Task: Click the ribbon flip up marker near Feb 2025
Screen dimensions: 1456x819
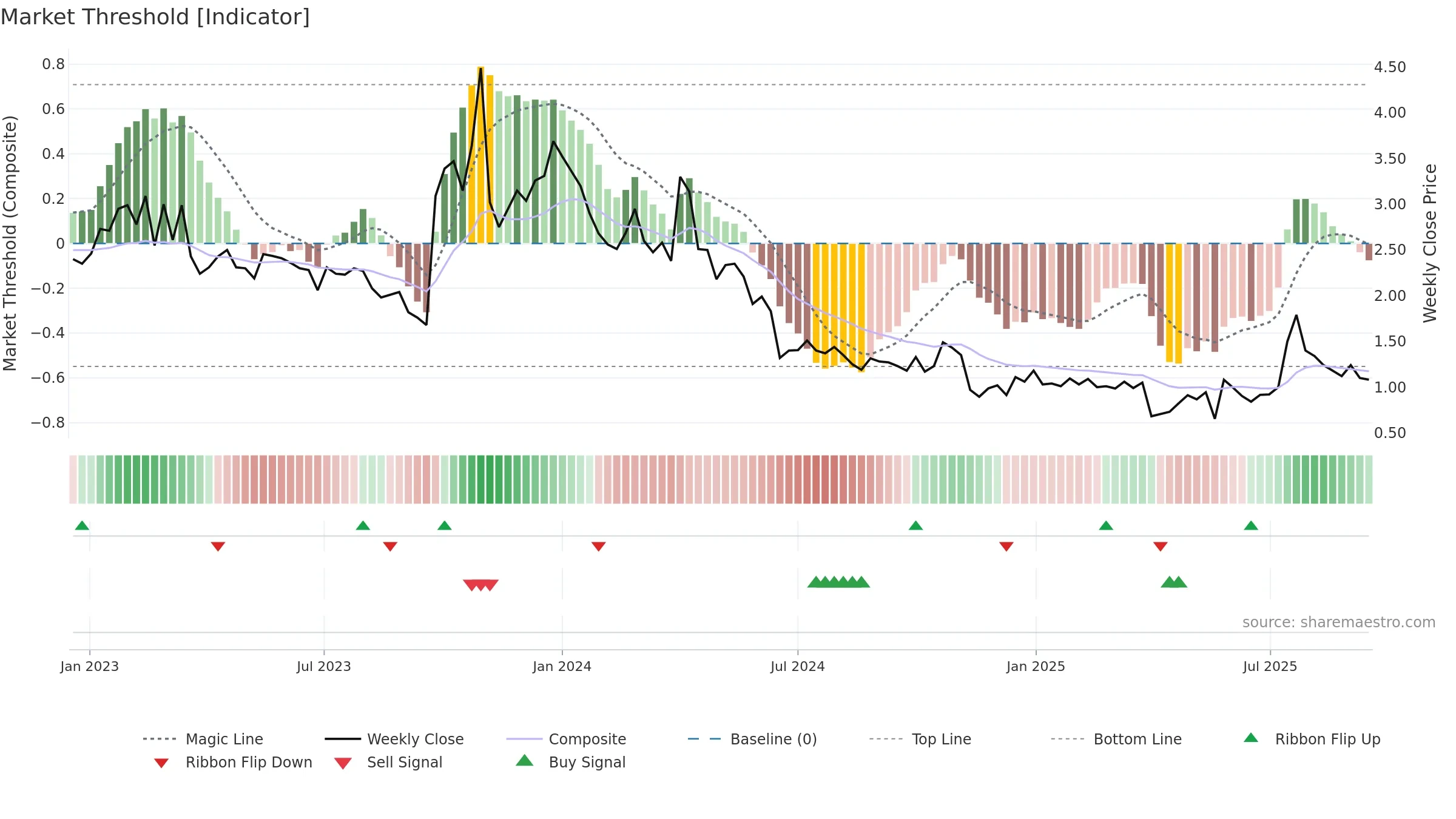Action: point(1106,525)
